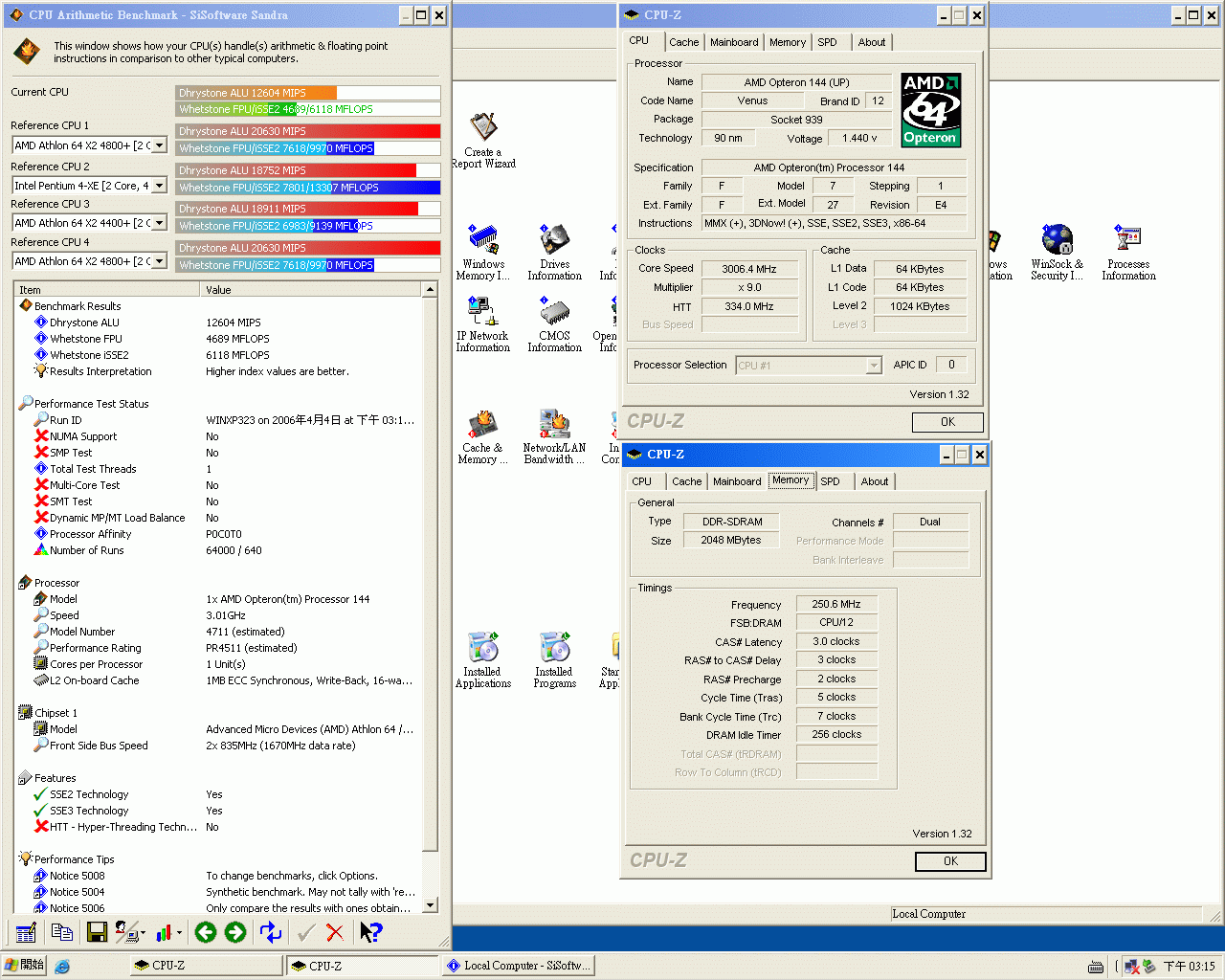Save results with the floppy disk icon
This screenshot has height=980, width=1225.
click(x=97, y=932)
